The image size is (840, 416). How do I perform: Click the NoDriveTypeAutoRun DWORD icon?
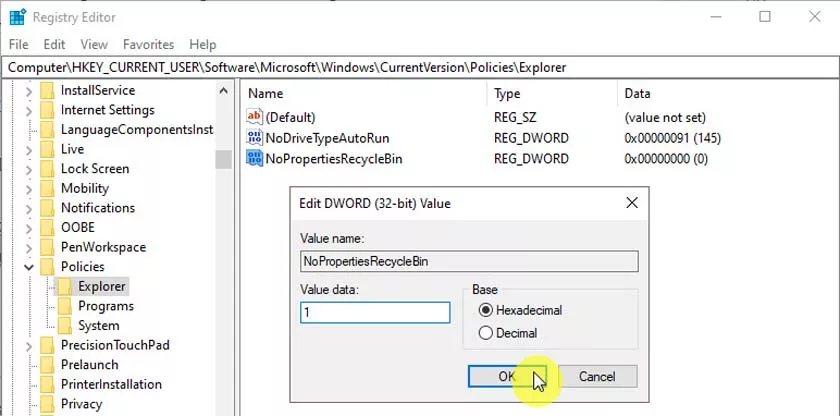pos(254,138)
